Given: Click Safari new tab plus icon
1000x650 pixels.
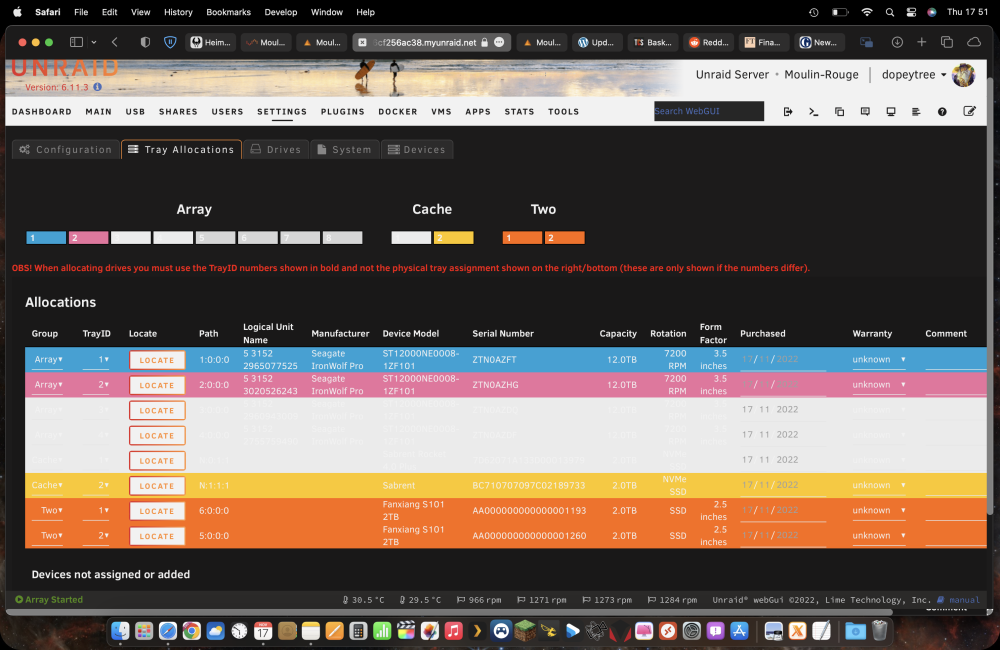Looking at the screenshot, I should pyautogui.click(x=922, y=42).
